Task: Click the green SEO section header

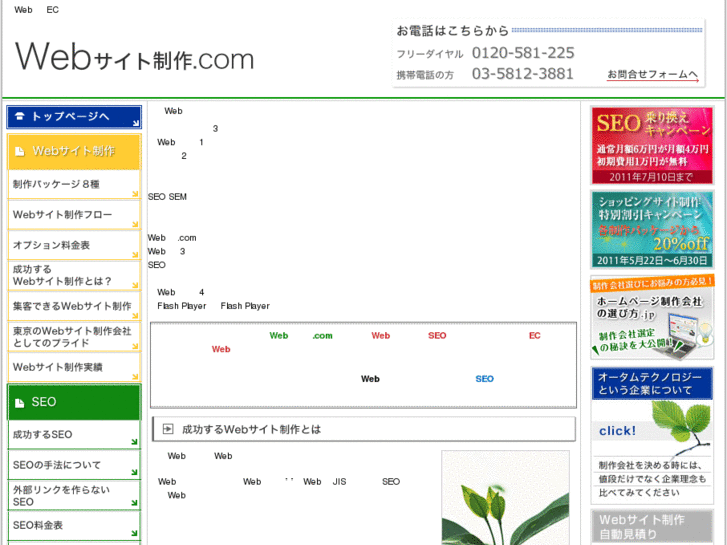Action: [74, 402]
